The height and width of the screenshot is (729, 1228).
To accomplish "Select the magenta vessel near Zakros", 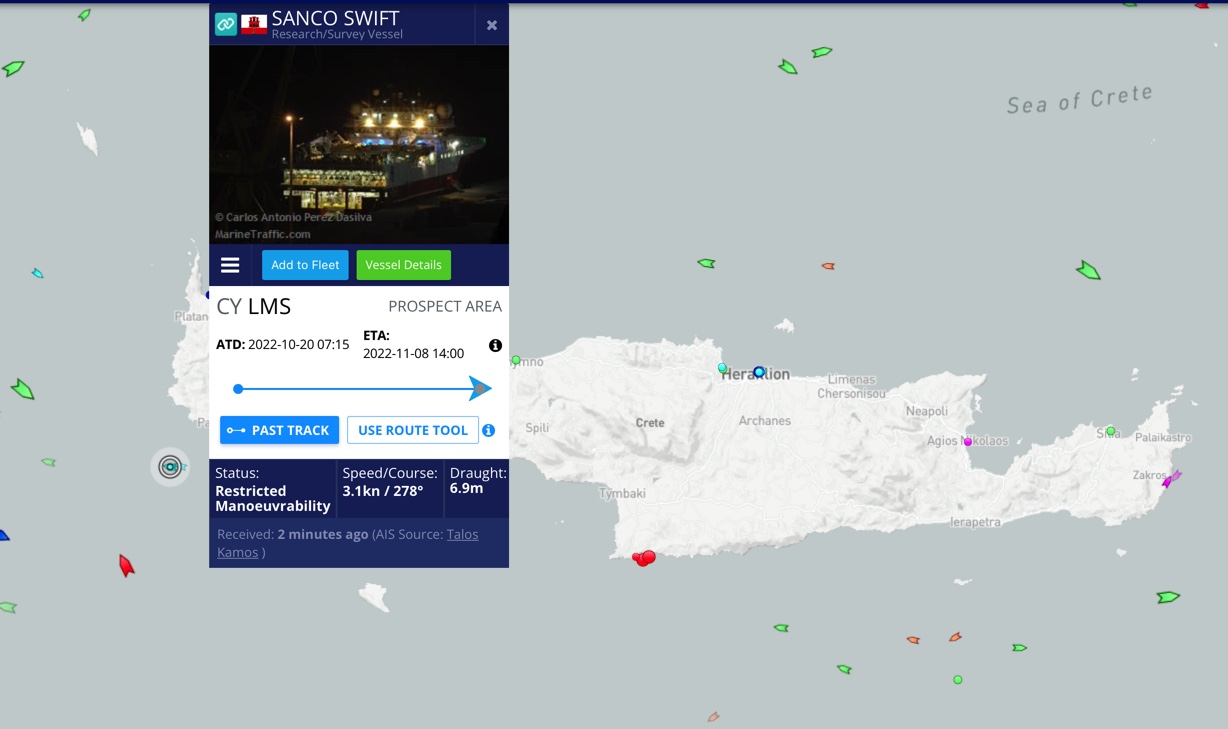I will pyautogui.click(x=1171, y=478).
